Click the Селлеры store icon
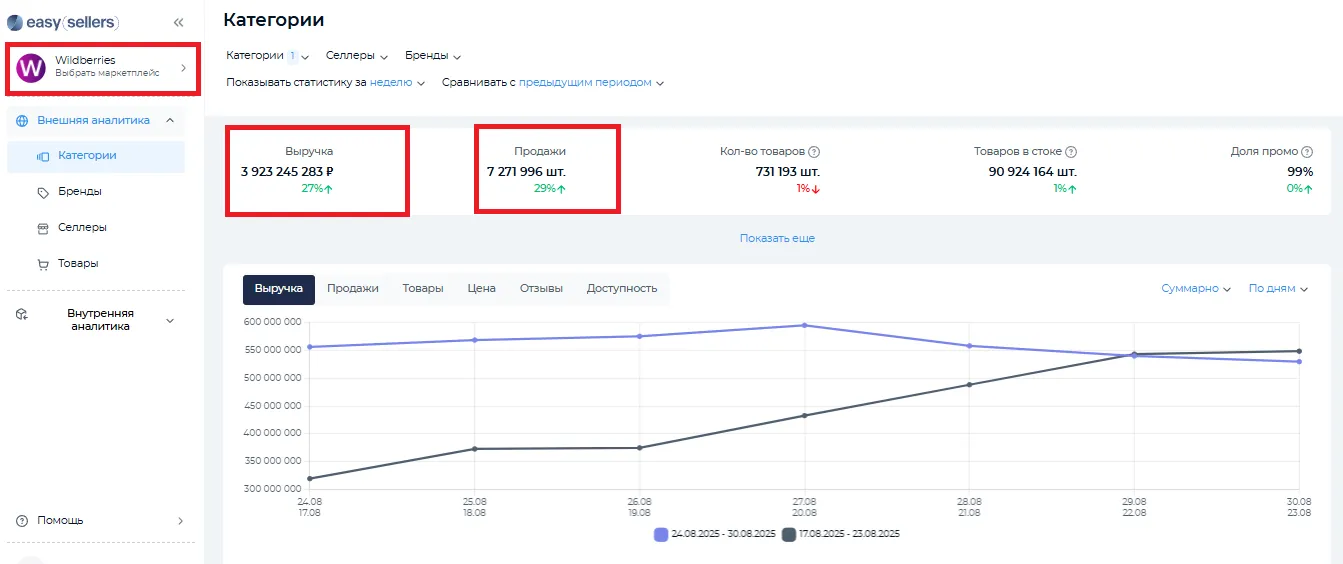 pos(42,228)
